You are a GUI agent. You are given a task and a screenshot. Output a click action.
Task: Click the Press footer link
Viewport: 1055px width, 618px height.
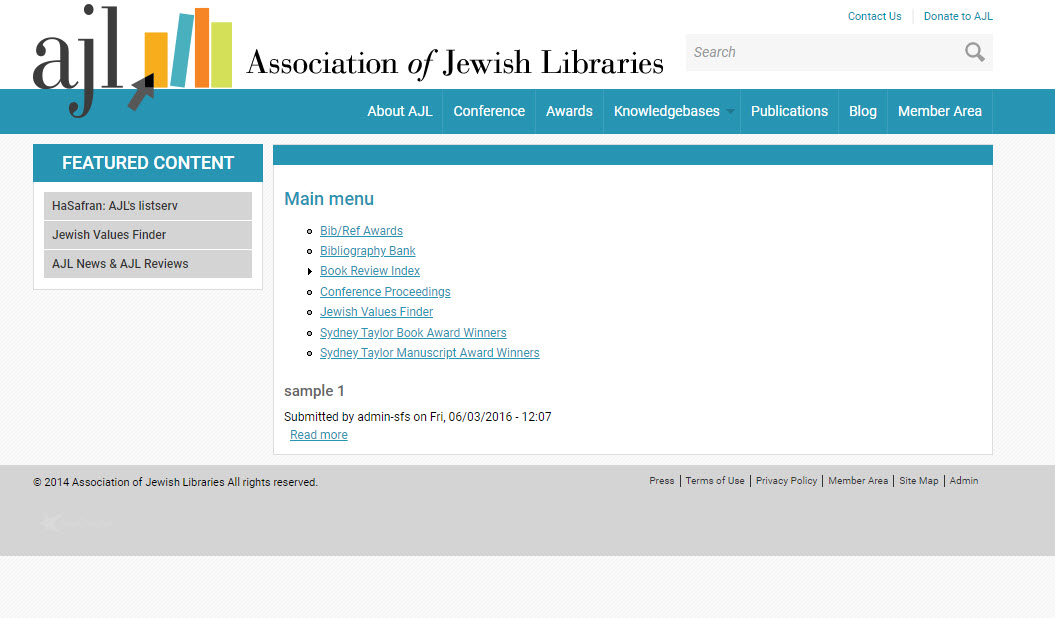(661, 481)
